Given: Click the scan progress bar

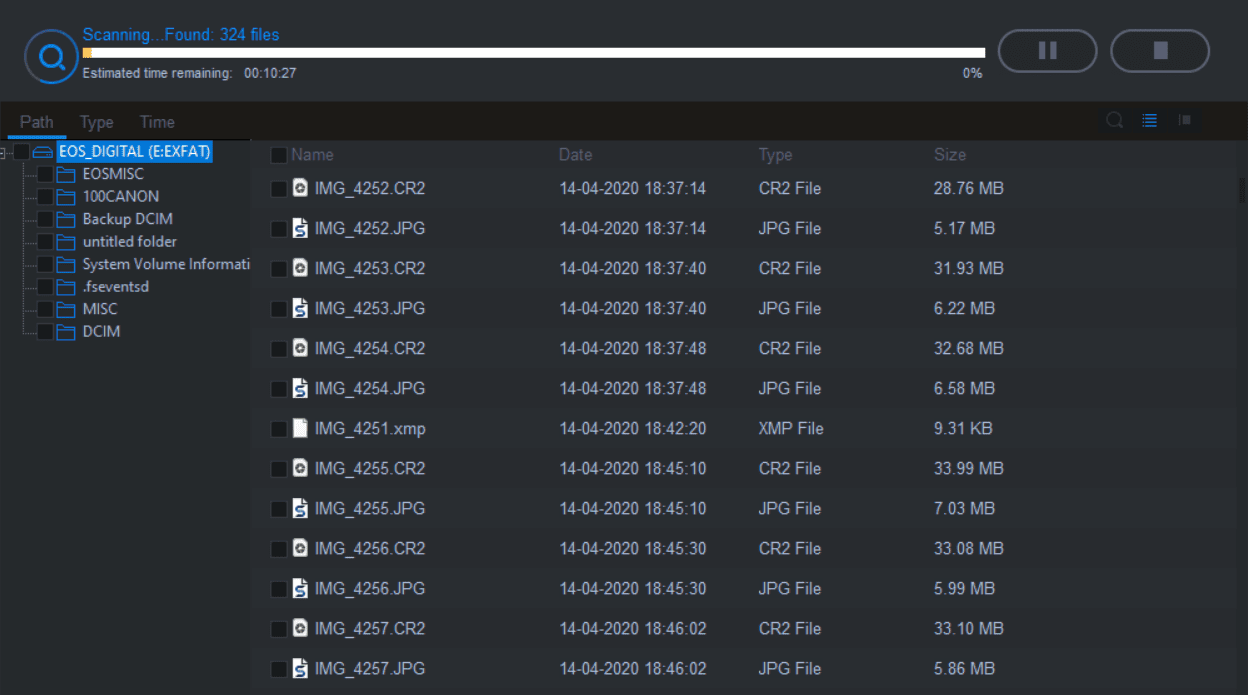Looking at the screenshot, I should 533,53.
